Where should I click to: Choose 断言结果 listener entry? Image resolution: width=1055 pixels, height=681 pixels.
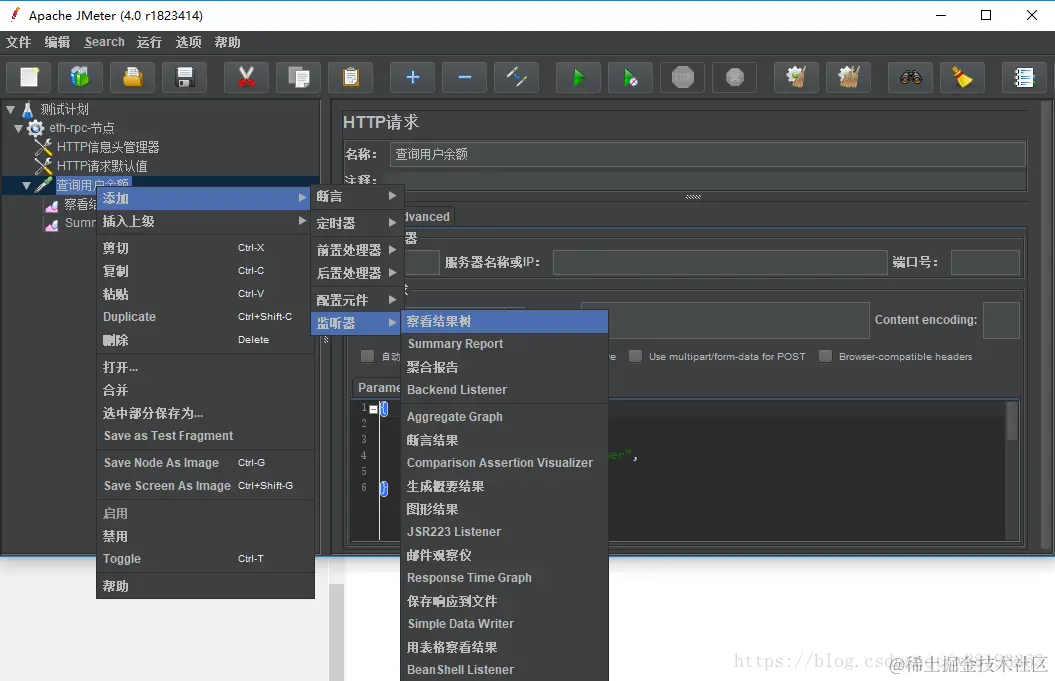pos(505,440)
